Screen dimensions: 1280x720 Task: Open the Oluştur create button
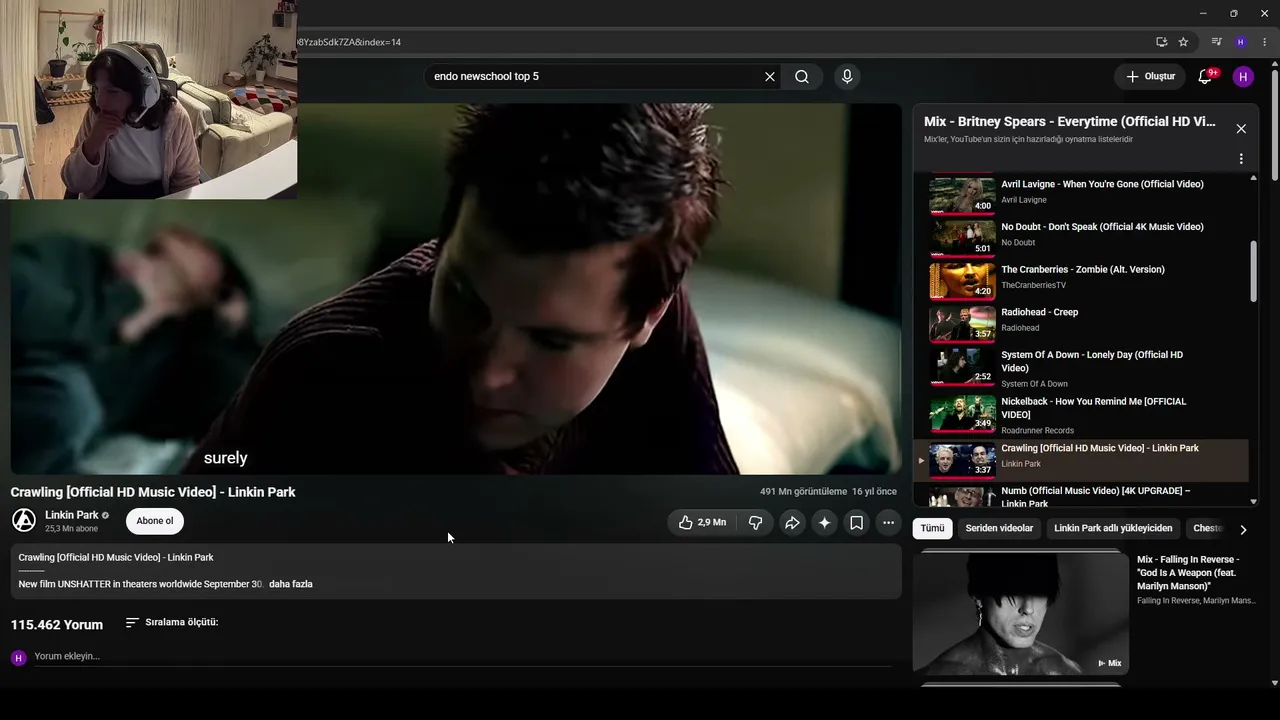click(1150, 77)
